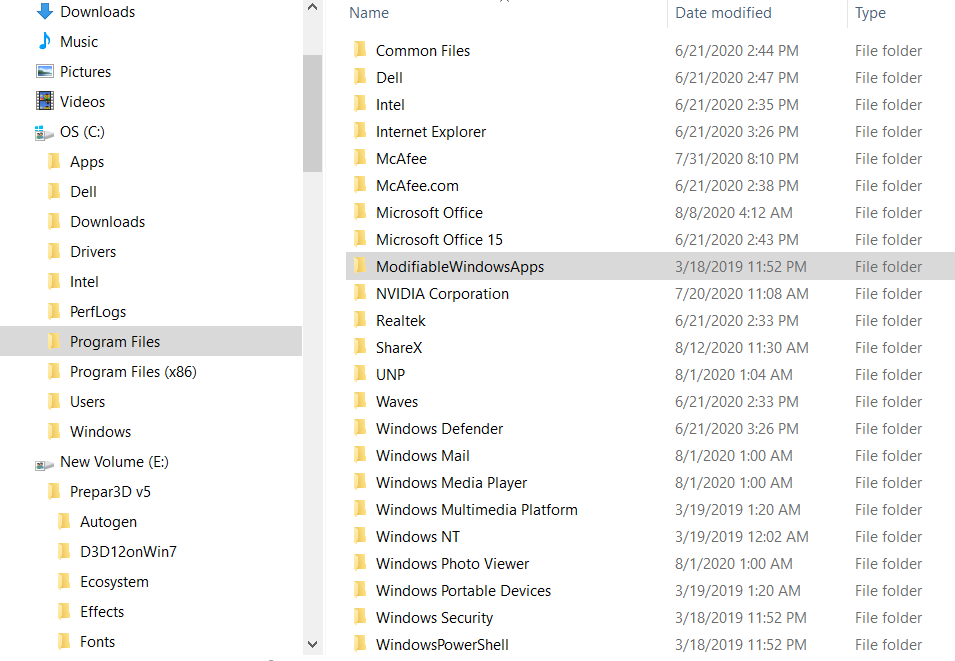Select the Windows Multimedia Platform folder name
Viewport: 955px width, 661px height.
477,509
